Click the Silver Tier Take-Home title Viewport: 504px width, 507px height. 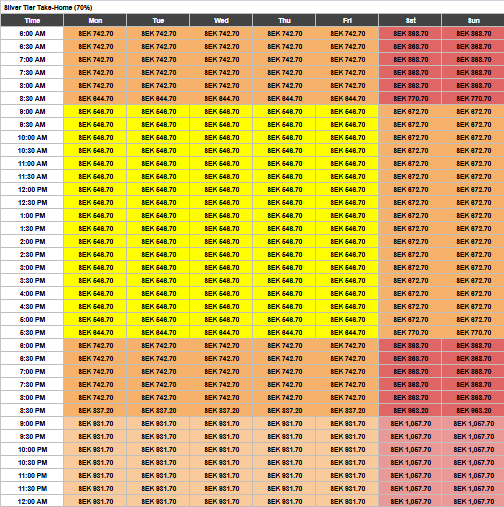[48, 7]
